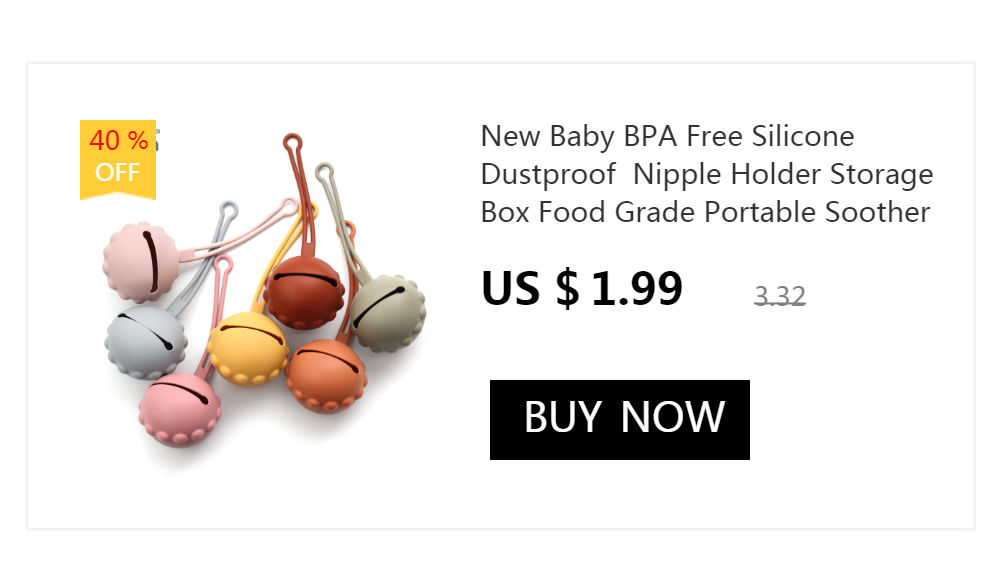Click the sage green pacifier holder ball
1000x580 pixels.
click(388, 313)
